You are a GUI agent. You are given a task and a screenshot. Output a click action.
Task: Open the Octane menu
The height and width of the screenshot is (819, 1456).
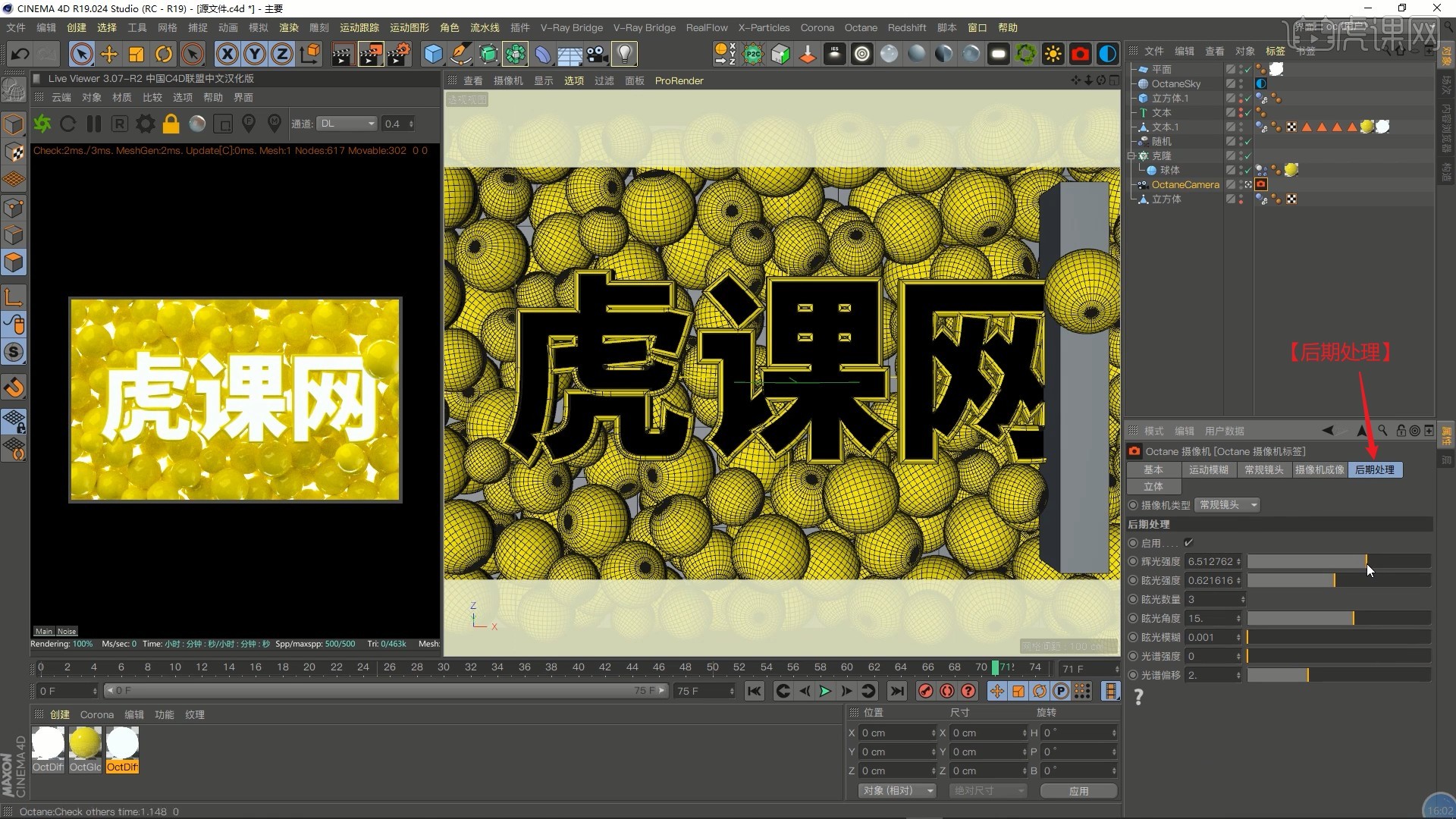pyautogui.click(x=861, y=27)
